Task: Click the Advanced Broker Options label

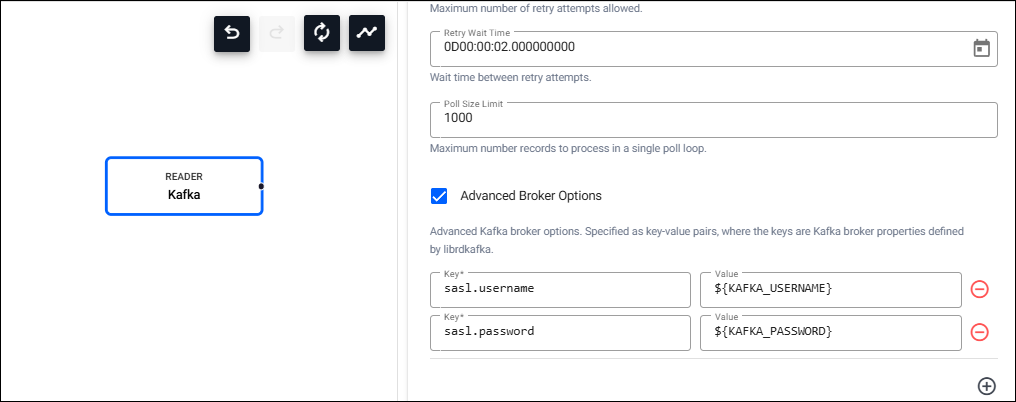Action: [x=531, y=196]
